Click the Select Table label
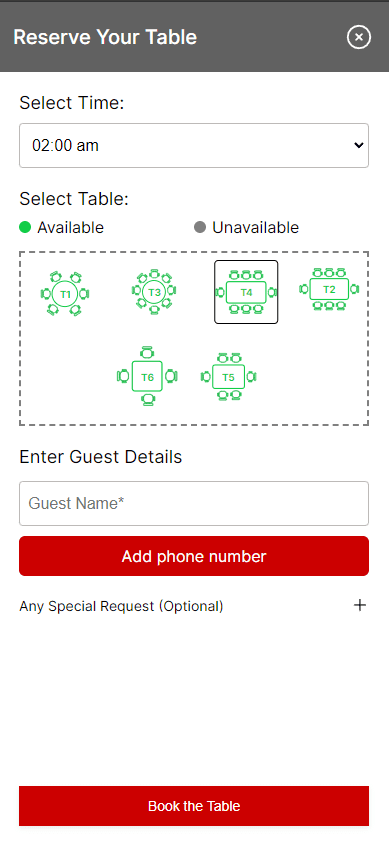 click(x=74, y=199)
